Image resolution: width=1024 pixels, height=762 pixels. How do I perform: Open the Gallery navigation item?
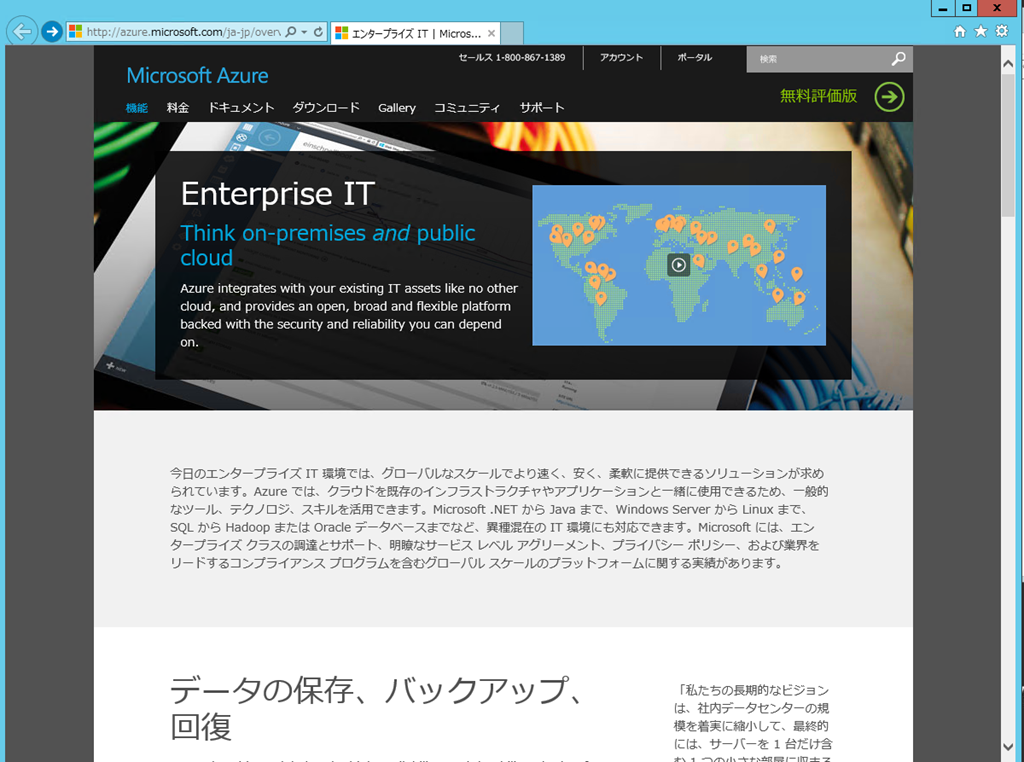[x=396, y=108]
